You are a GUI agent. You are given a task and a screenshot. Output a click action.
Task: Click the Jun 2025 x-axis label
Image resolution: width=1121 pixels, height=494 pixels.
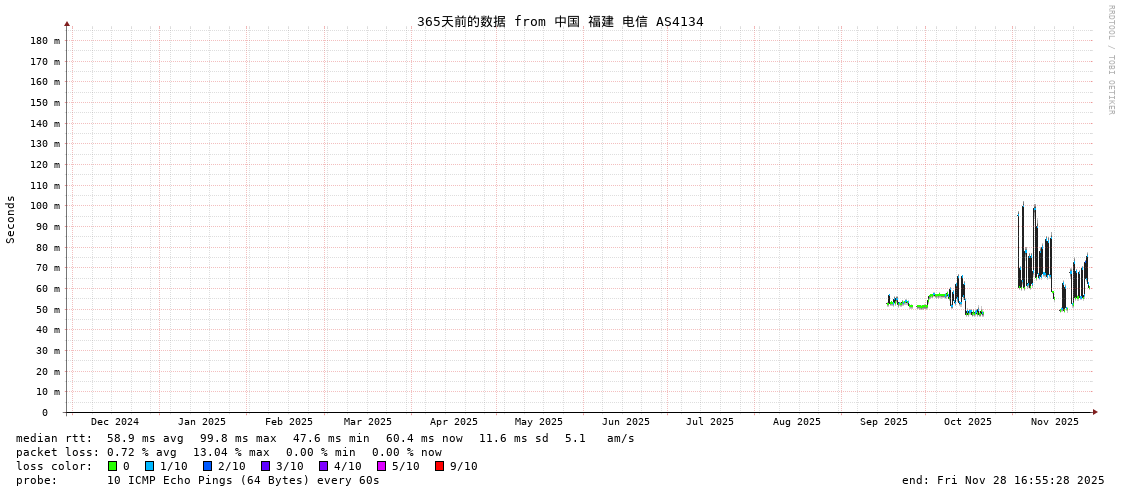626,422
